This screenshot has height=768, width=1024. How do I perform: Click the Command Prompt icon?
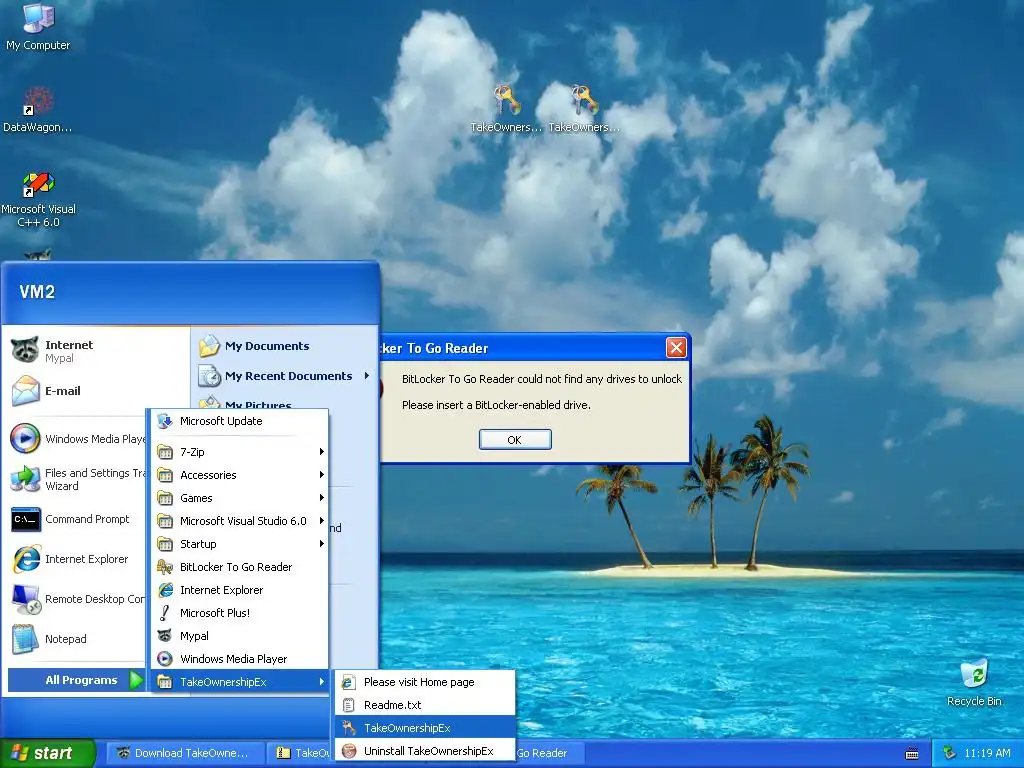click(x=25, y=519)
